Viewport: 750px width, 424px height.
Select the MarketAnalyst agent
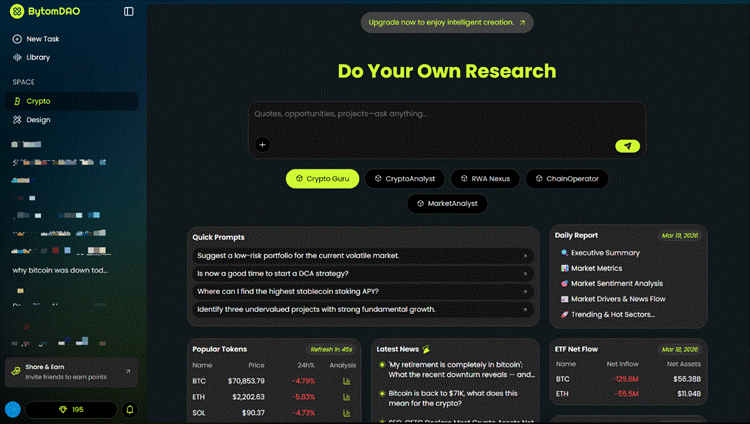click(447, 203)
